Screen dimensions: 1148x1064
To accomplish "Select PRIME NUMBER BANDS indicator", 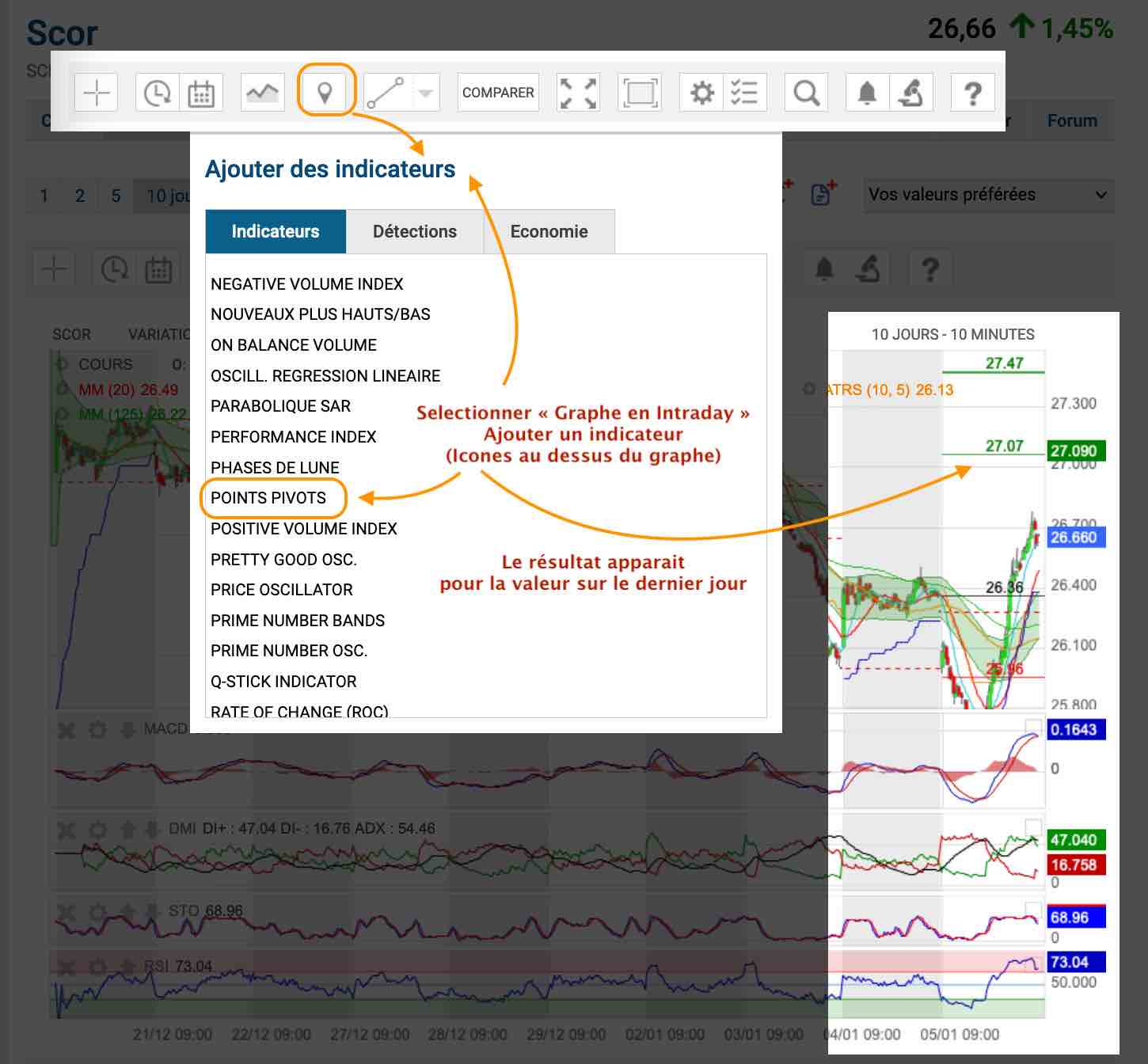I will pyautogui.click(x=298, y=621).
